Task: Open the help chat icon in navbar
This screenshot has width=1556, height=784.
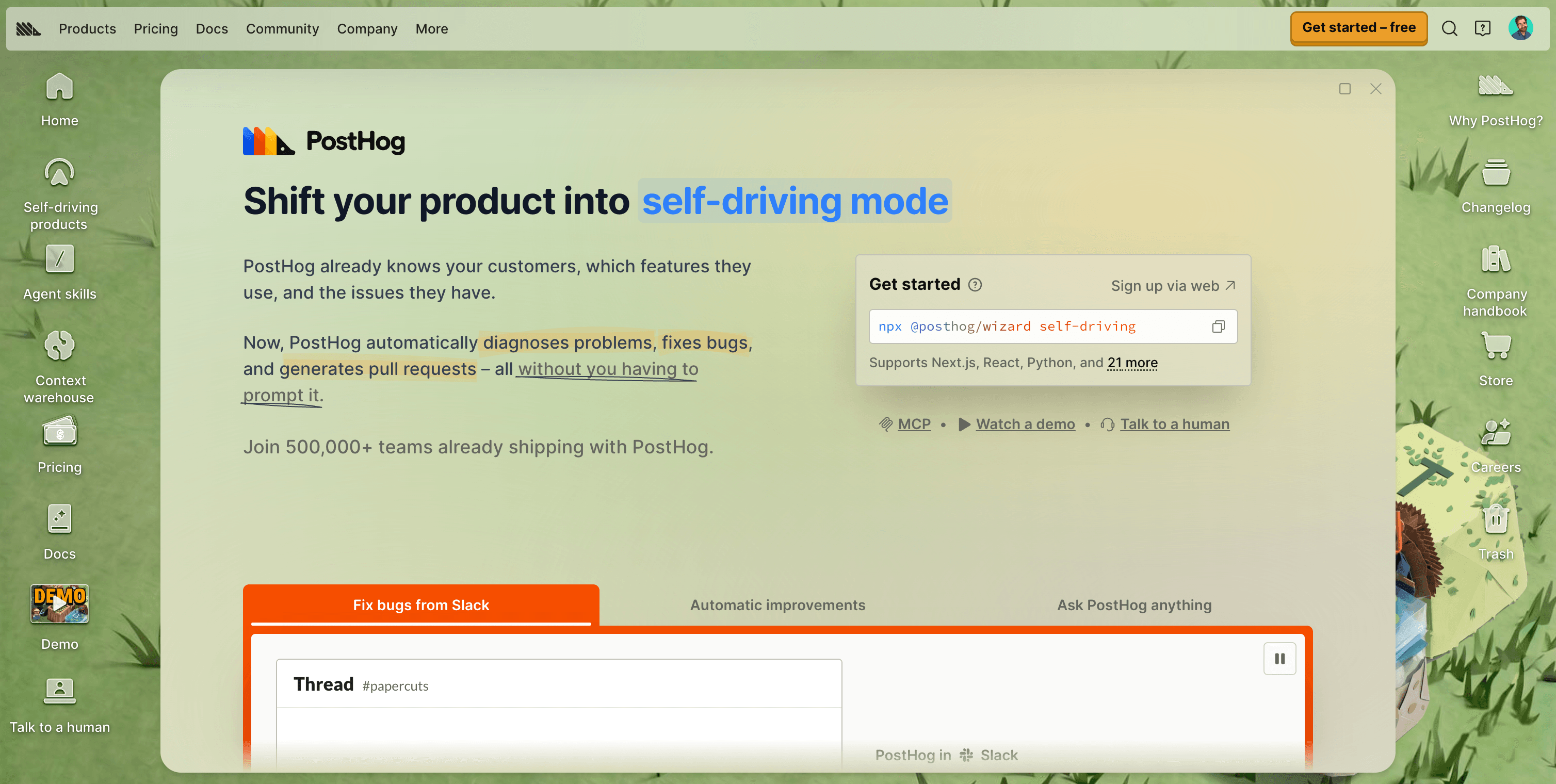Action: pyautogui.click(x=1482, y=28)
